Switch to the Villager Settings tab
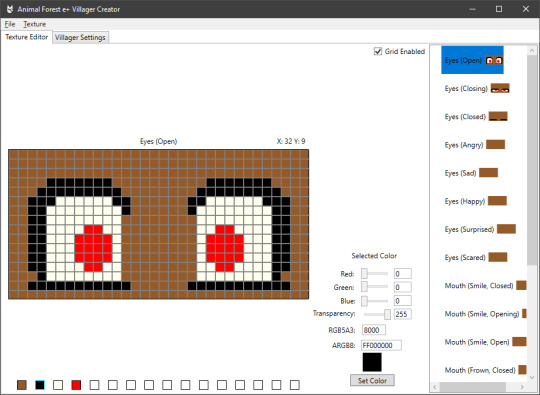This screenshot has width=540, height=395. 80,37
